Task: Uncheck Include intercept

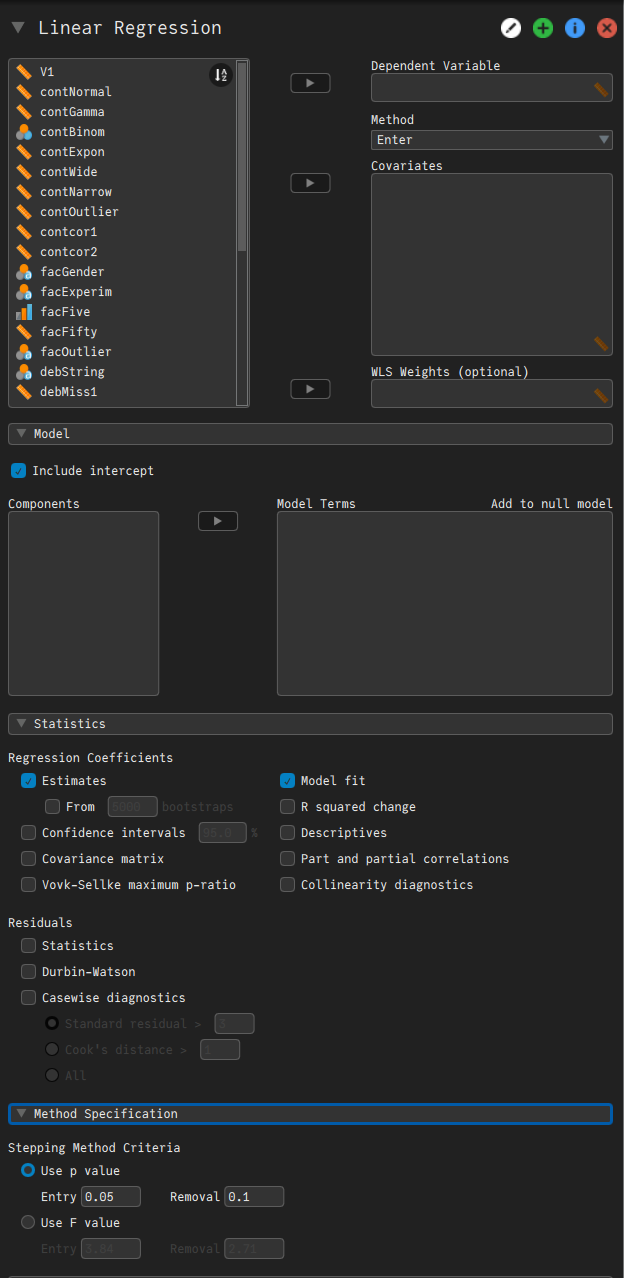Action: (18, 470)
